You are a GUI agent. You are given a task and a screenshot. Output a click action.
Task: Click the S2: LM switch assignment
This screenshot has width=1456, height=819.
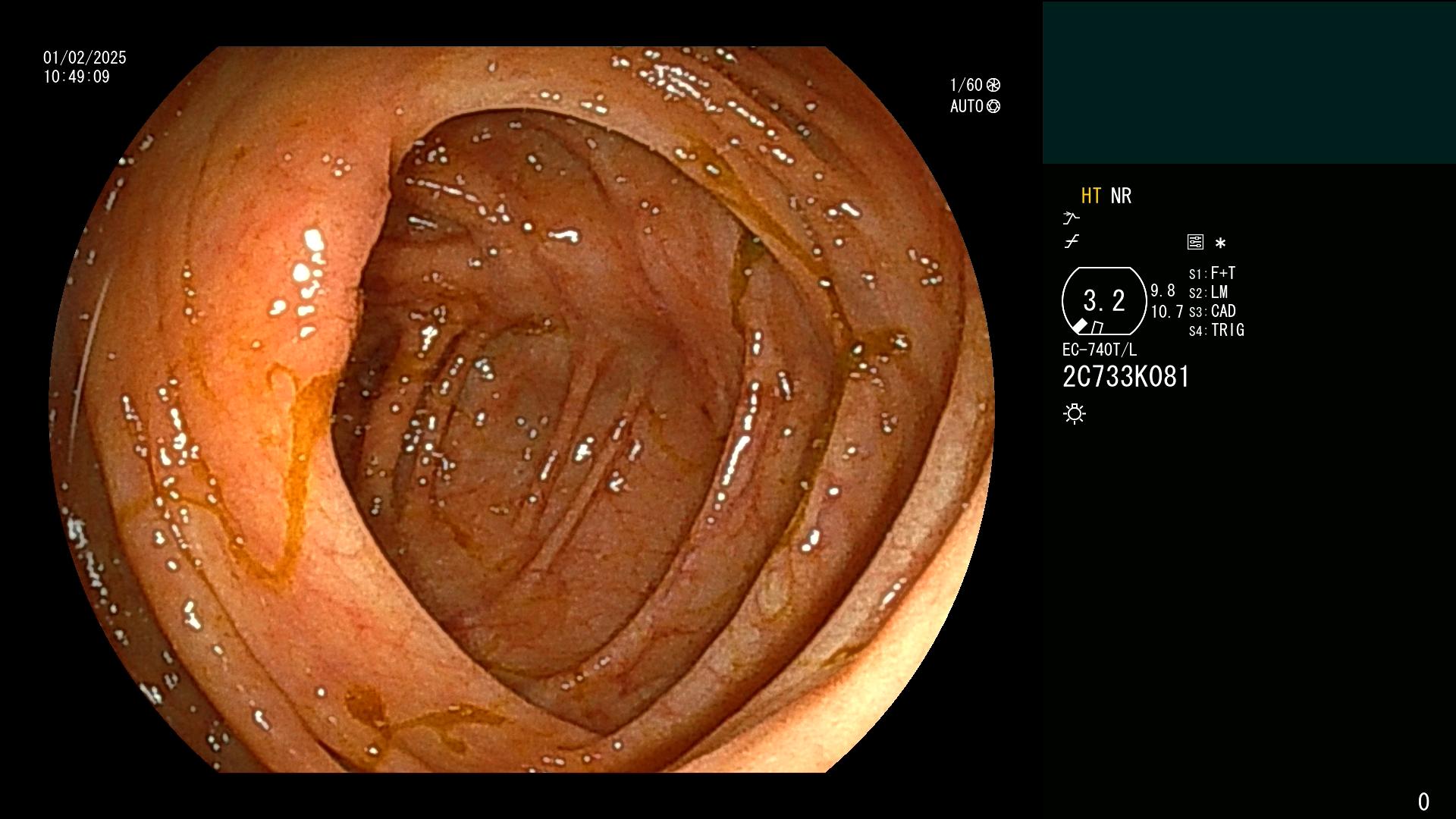pos(1208,292)
